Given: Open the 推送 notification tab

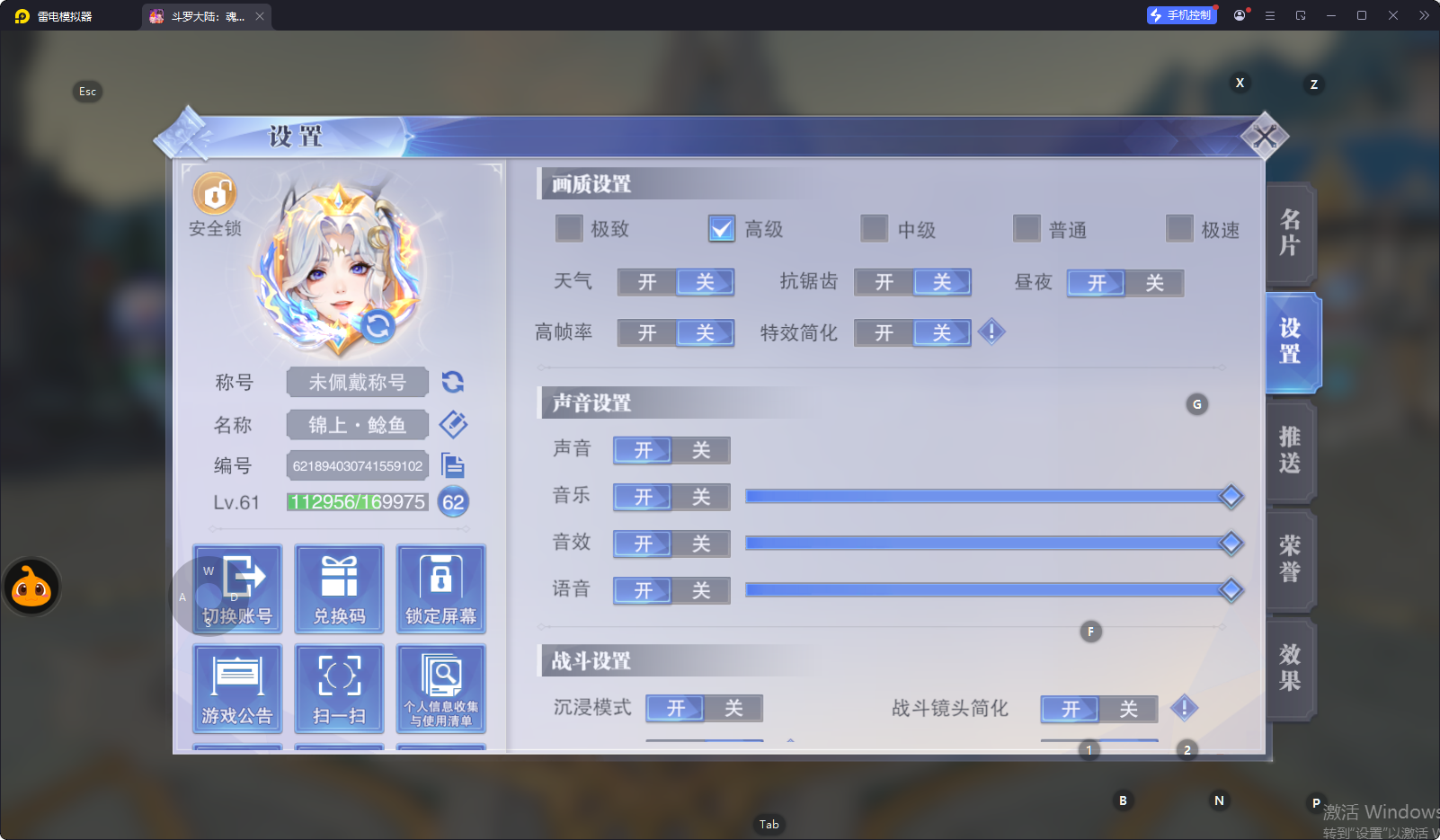Looking at the screenshot, I should [x=1290, y=451].
